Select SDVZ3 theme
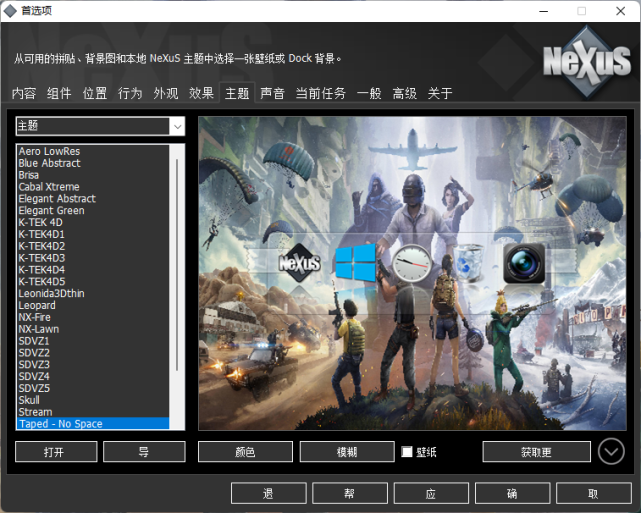Screen dimensions: 641x513 tap(92, 365)
